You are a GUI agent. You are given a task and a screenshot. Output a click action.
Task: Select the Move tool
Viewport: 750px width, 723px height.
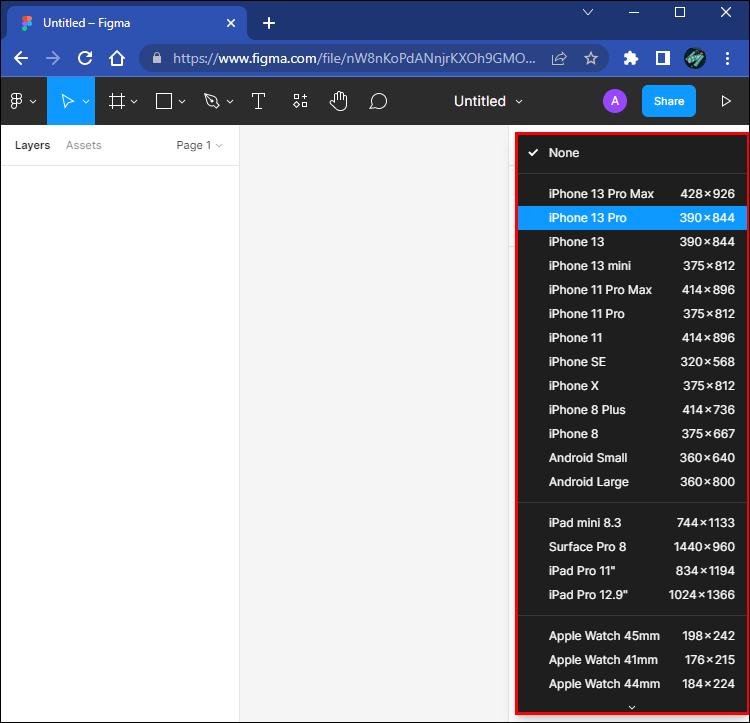pyautogui.click(x=67, y=101)
